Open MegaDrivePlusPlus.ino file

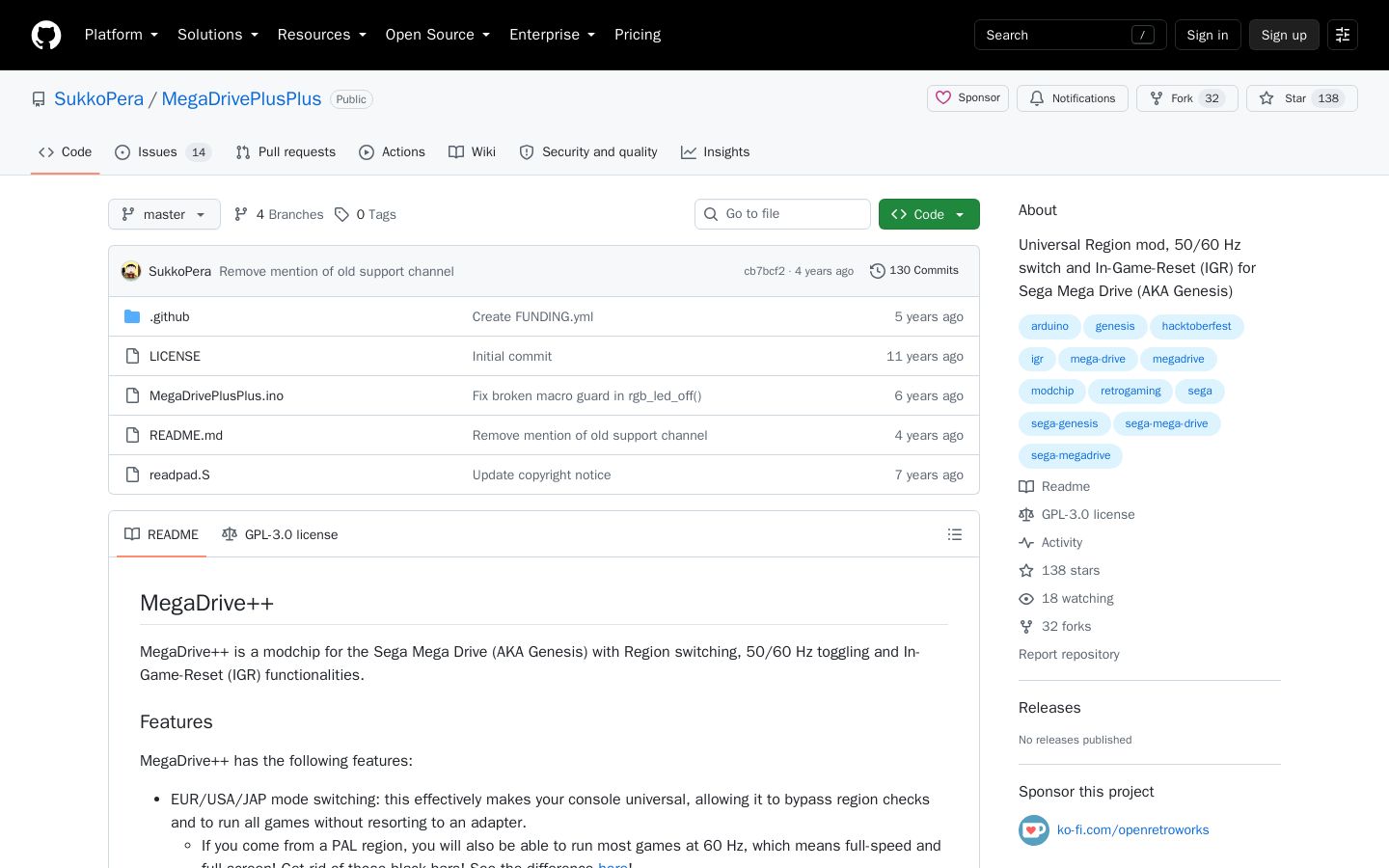pos(216,395)
